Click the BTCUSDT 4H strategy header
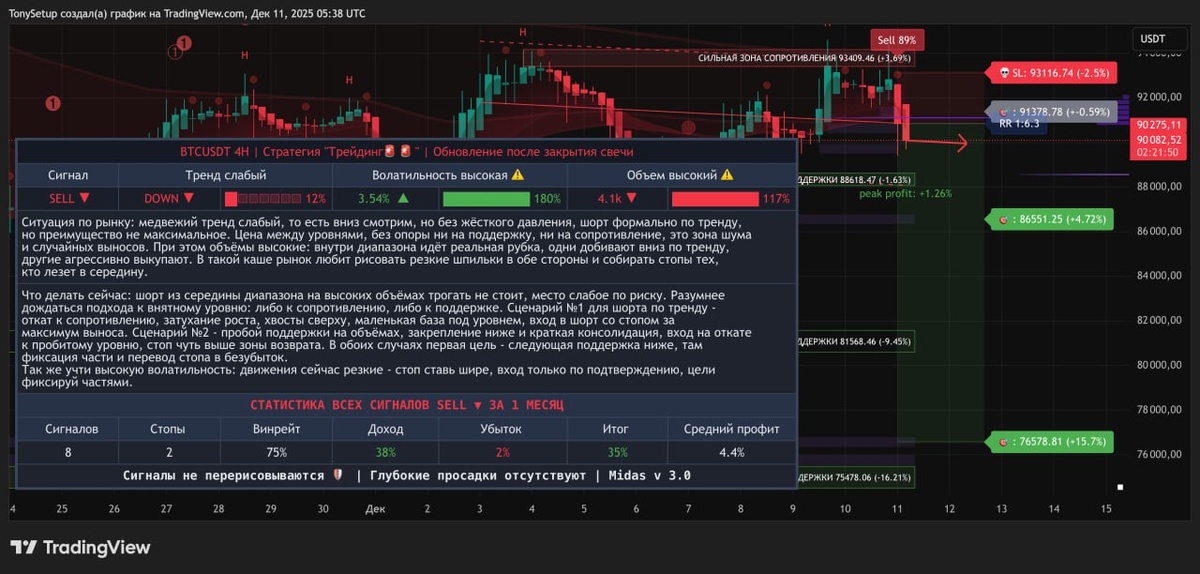Image resolution: width=1200 pixels, height=574 pixels. pyautogui.click(x=406, y=152)
